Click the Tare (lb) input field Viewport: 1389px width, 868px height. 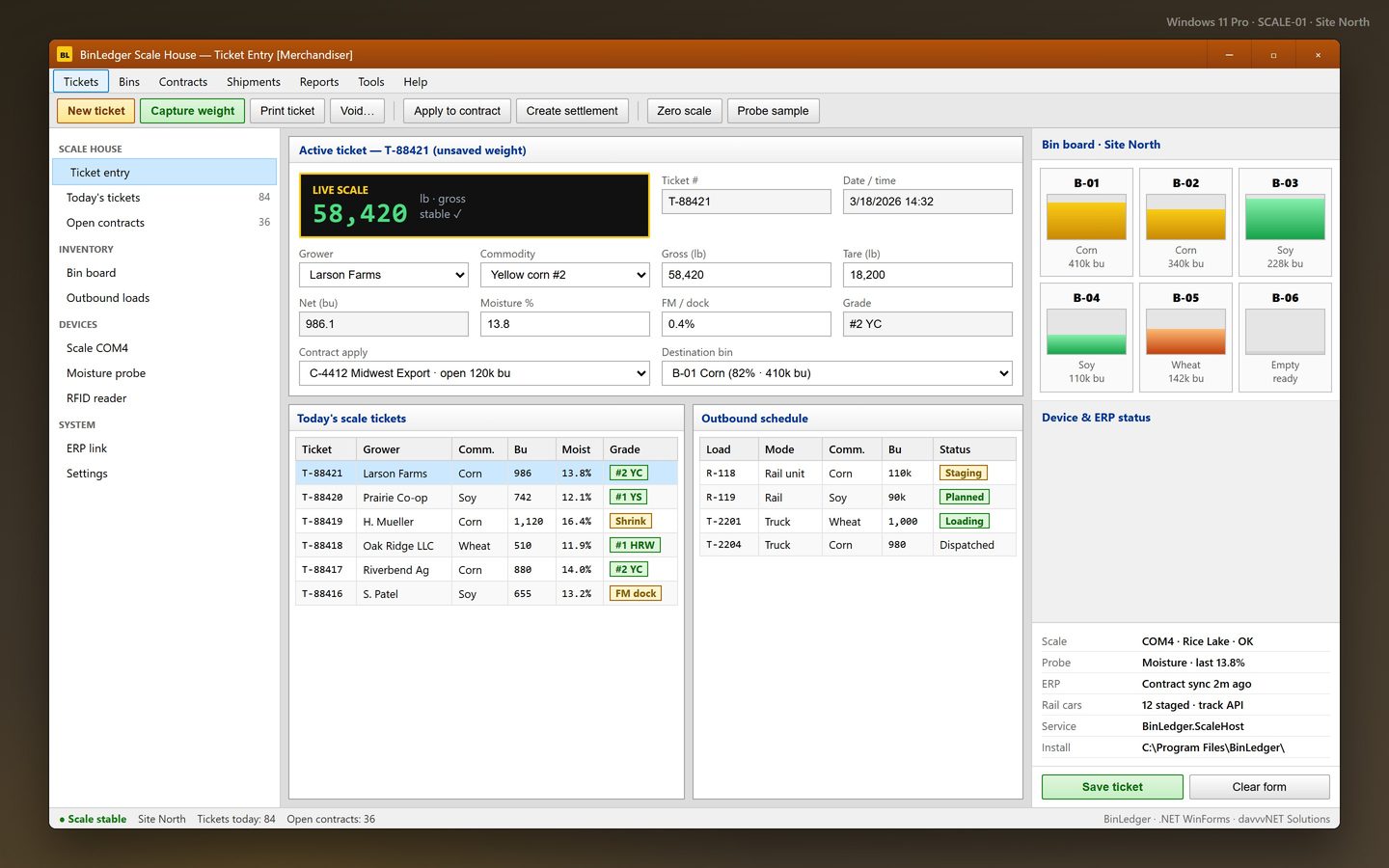(x=928, y=275)
